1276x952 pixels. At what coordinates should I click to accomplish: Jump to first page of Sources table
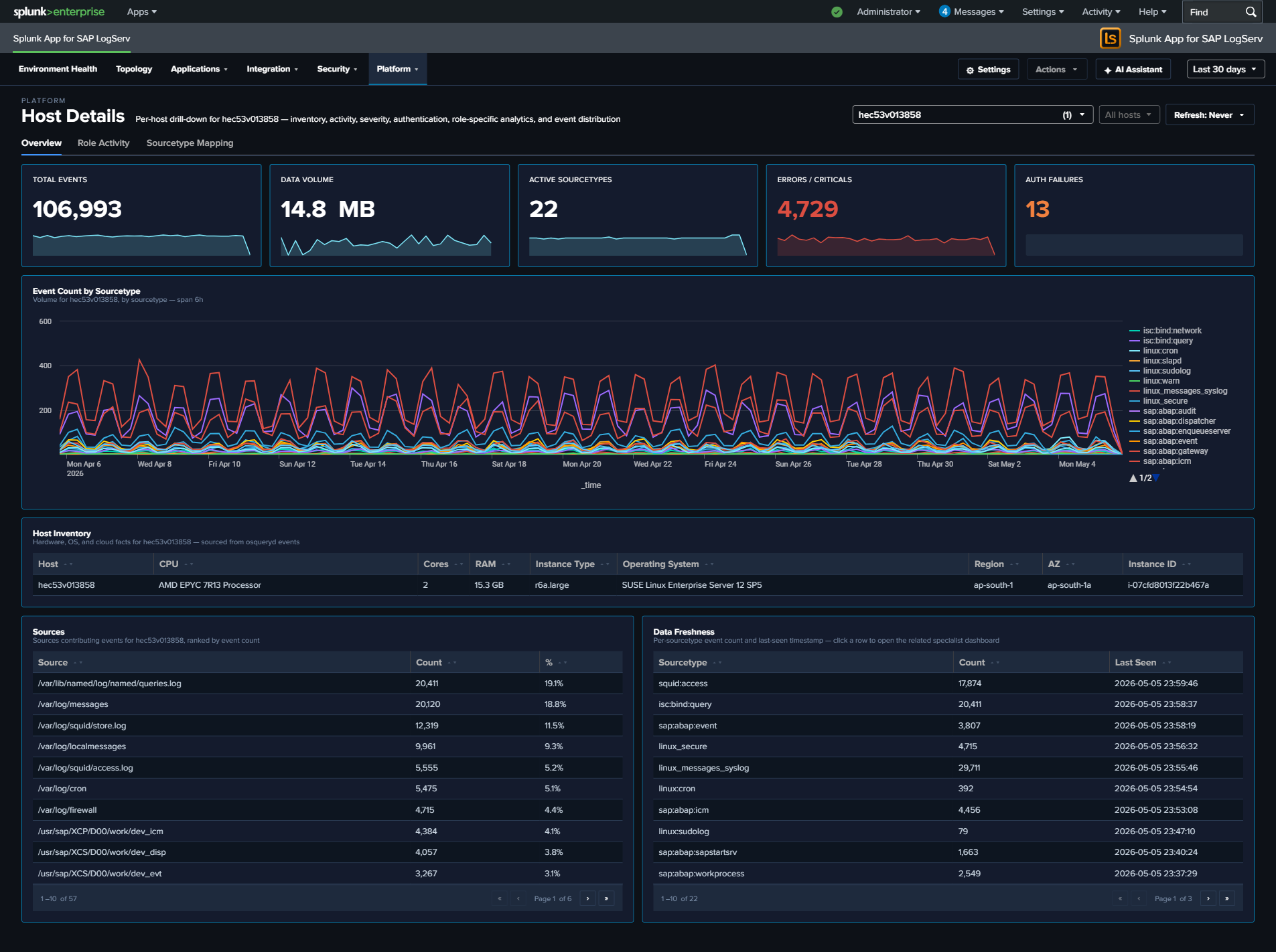(x=499, y=898)
